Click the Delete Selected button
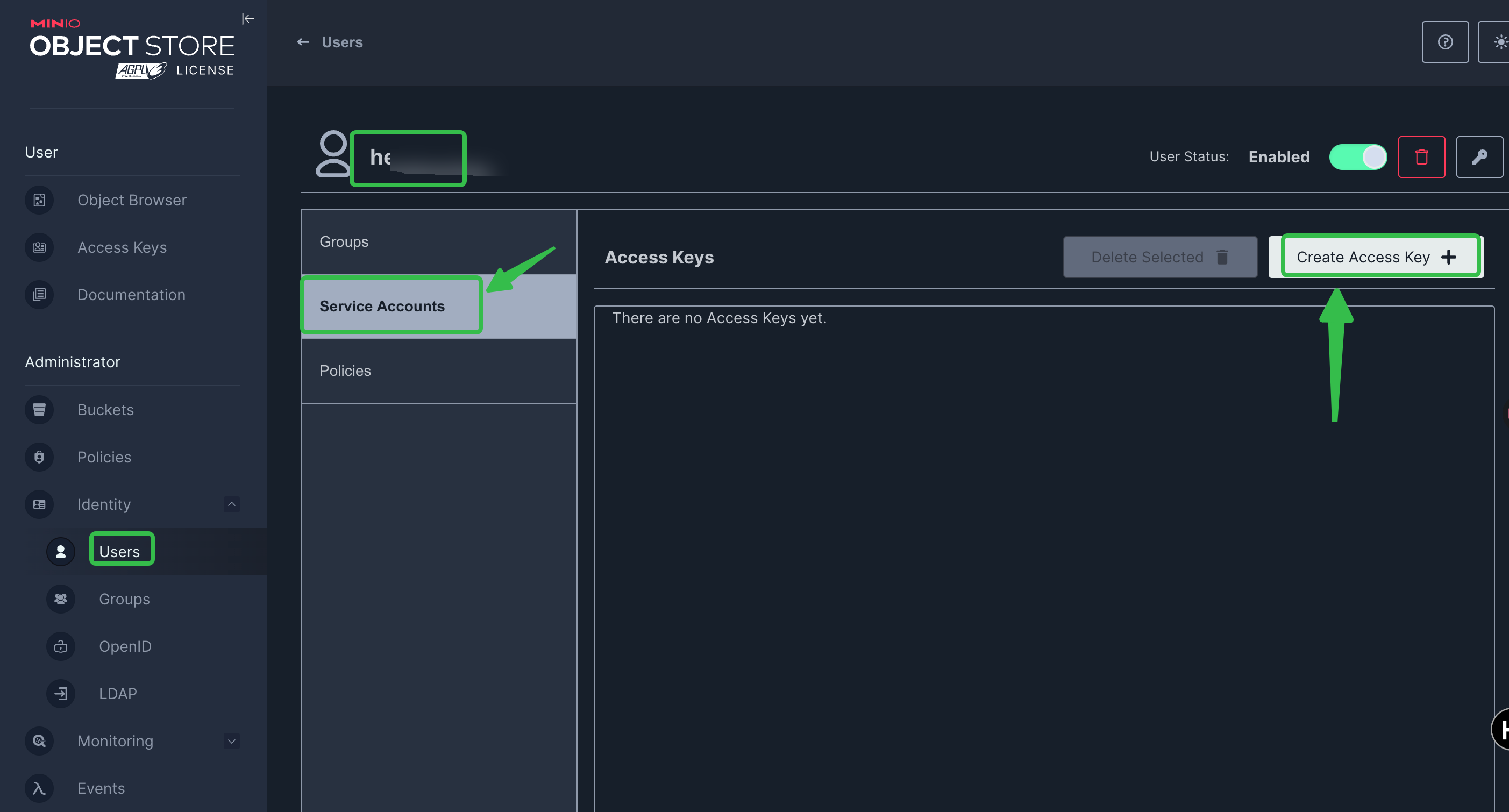1509x812 pixels. (x=1159, y=257)
